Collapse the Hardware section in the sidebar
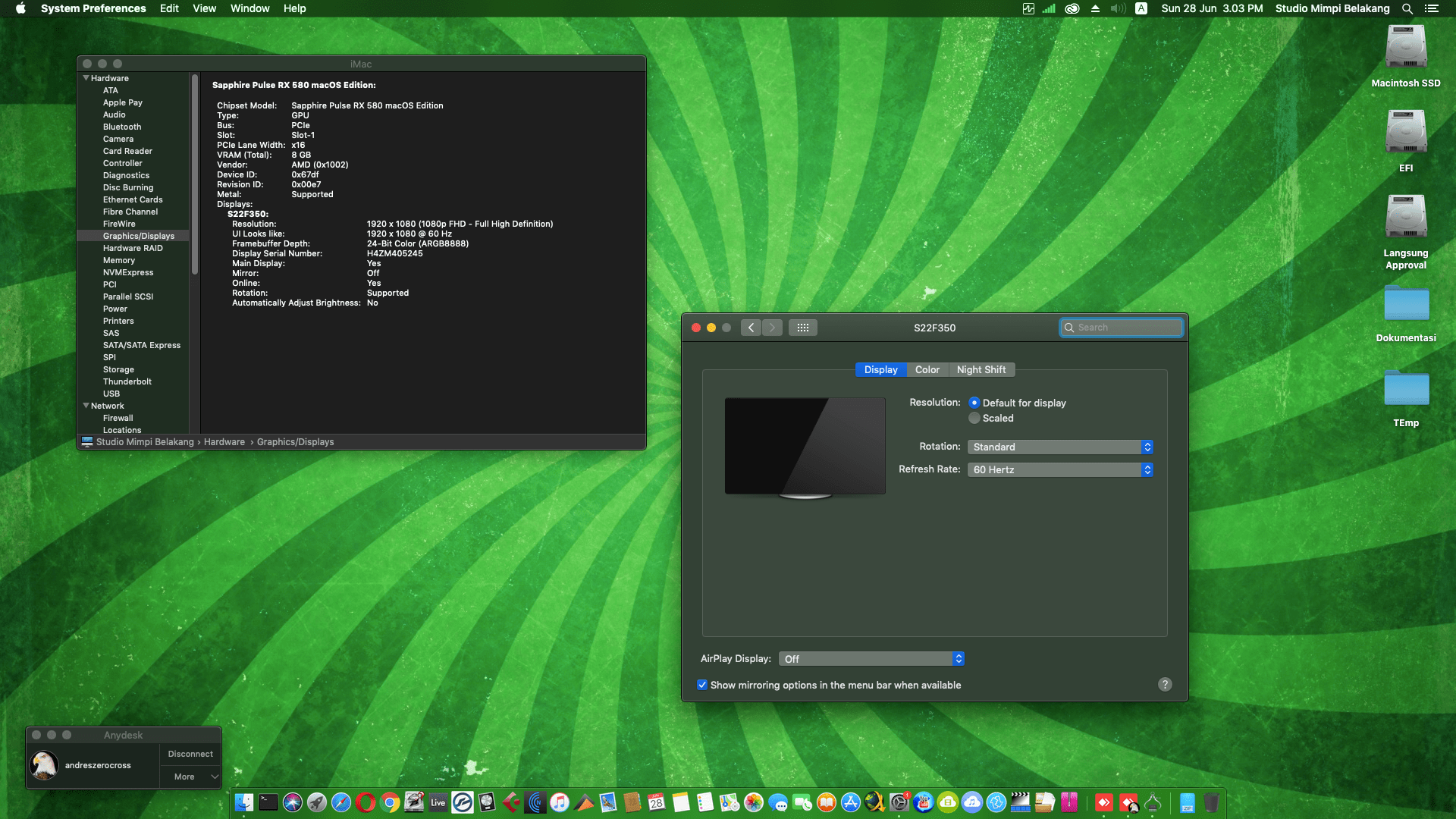 [x=86, y=78]
